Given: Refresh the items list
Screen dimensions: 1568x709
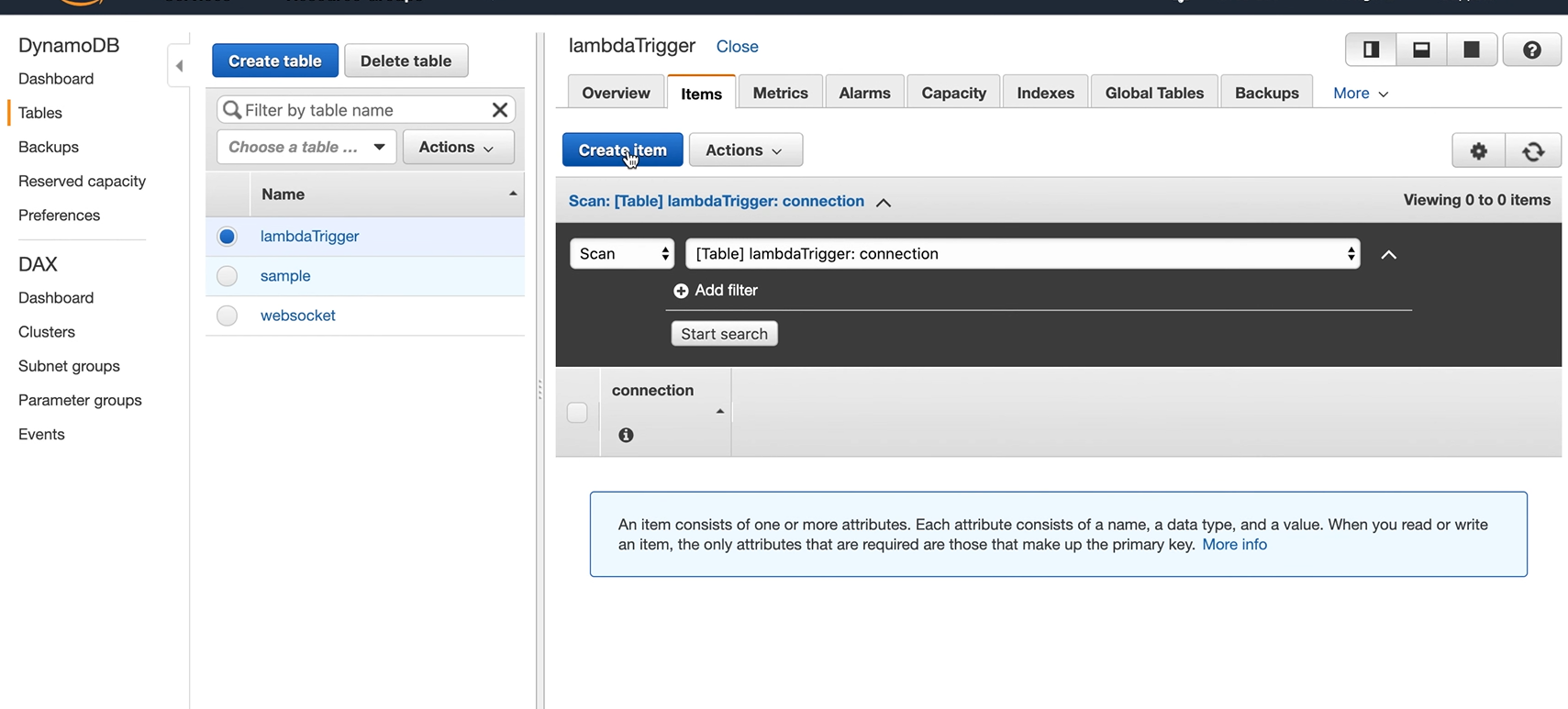Looking at the screenshot, I should (x=1533, y=150).
